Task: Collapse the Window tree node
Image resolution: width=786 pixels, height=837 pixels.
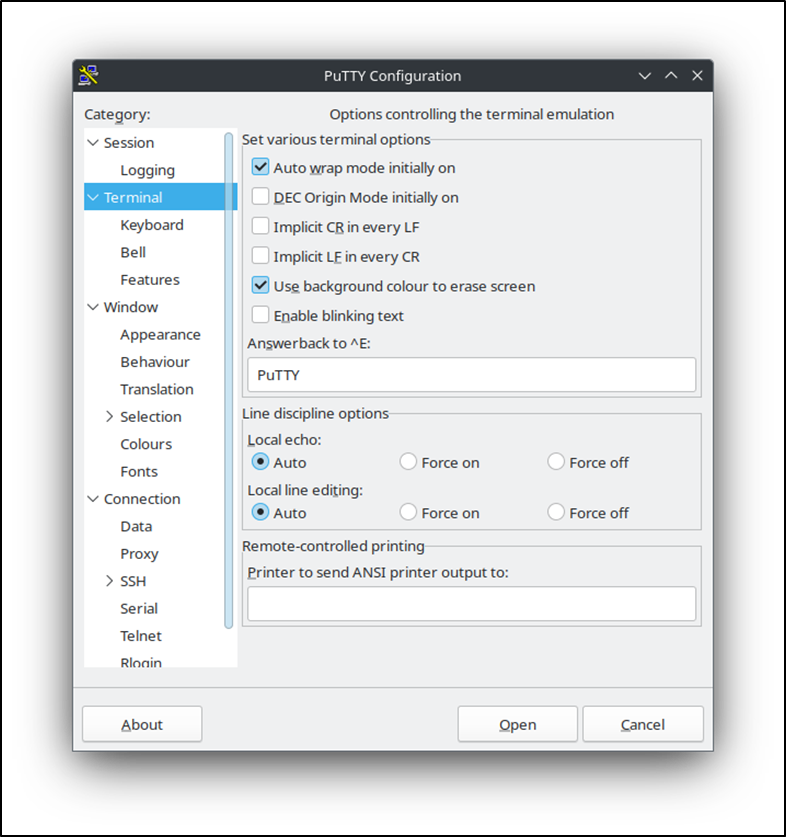Action: 93,307
